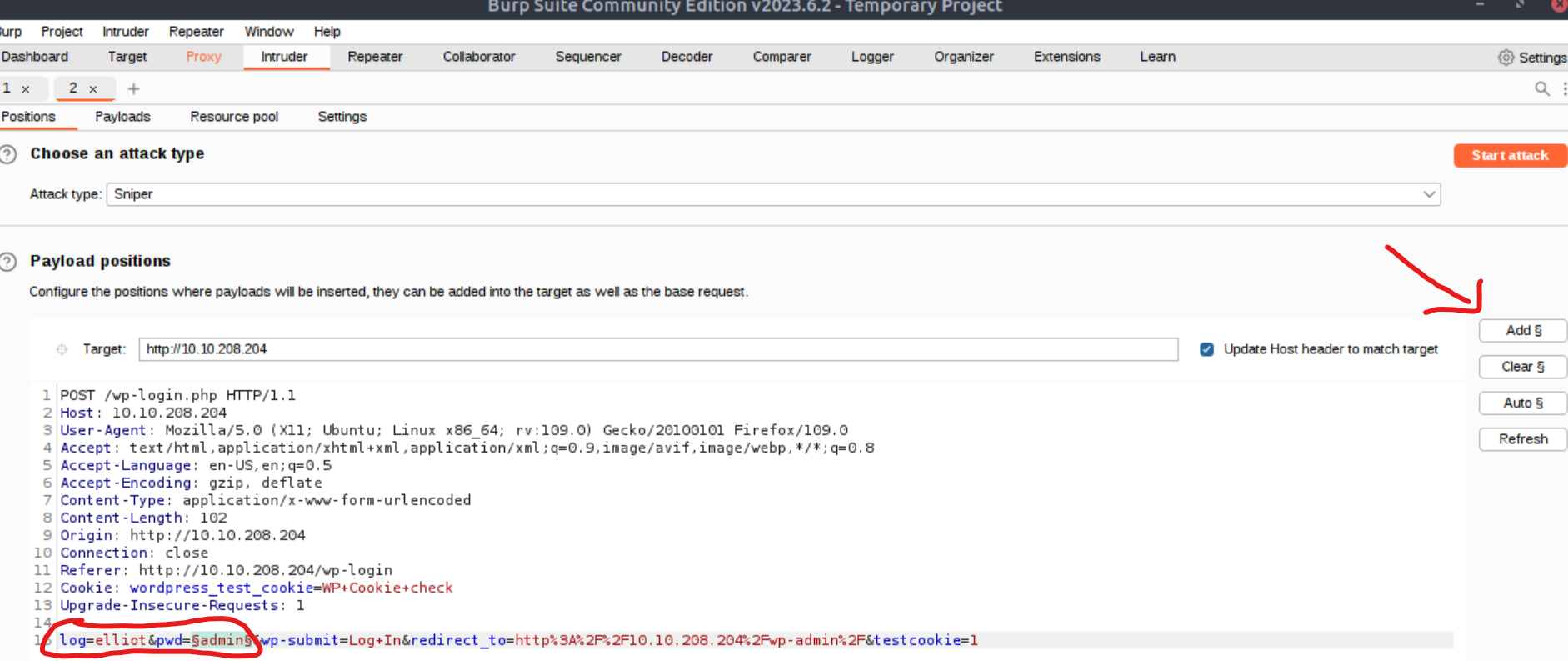The width and height of the screenshot is (1568, 661).
Task: Select Intruder attack tab 2
Action: click(73, 88)
